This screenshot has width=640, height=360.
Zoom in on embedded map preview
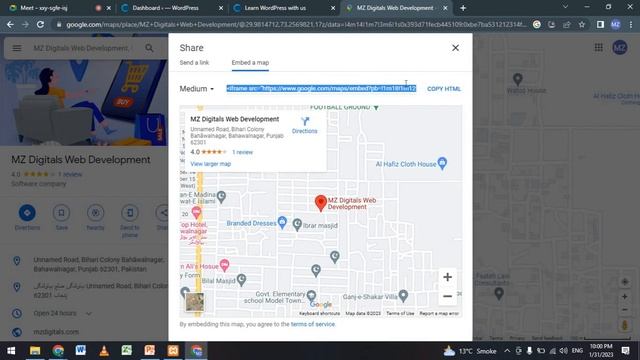click(x=447, y=277)
